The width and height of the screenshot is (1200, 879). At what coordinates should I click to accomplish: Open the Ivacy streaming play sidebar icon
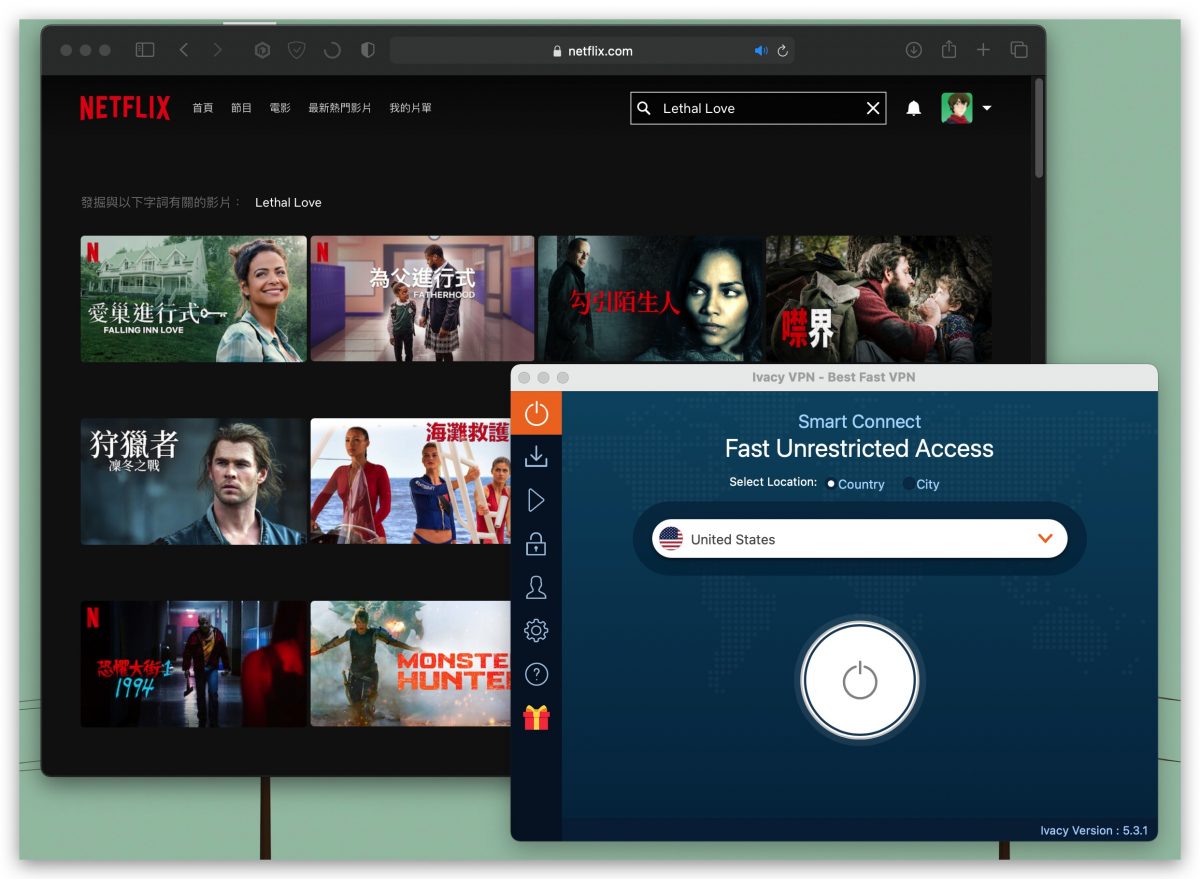pyautogui.click(x=536, y=500)
